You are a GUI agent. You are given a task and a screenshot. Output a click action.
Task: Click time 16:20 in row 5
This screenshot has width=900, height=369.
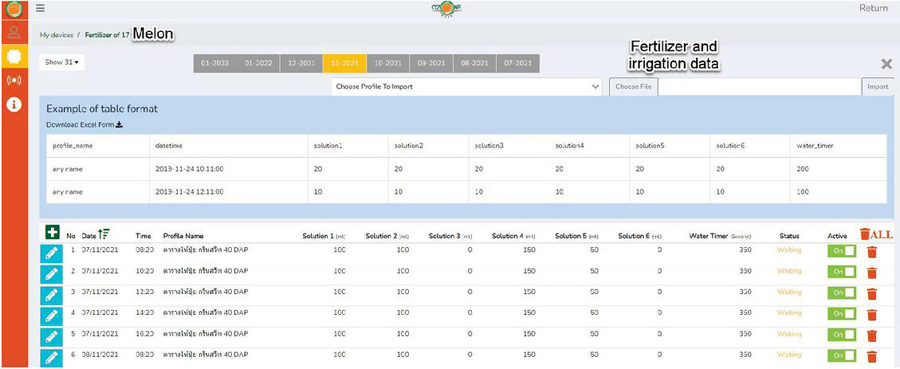(144, 333)
